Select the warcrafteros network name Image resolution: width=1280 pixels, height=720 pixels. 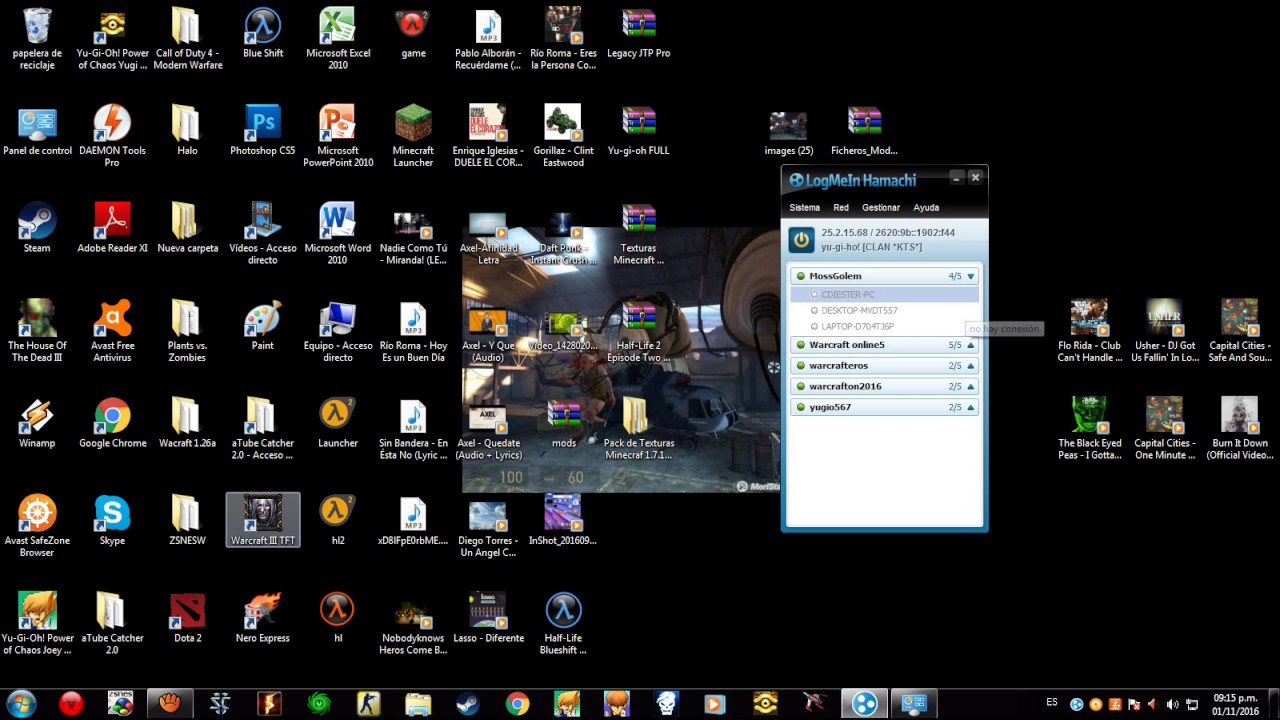pos(838,366)
